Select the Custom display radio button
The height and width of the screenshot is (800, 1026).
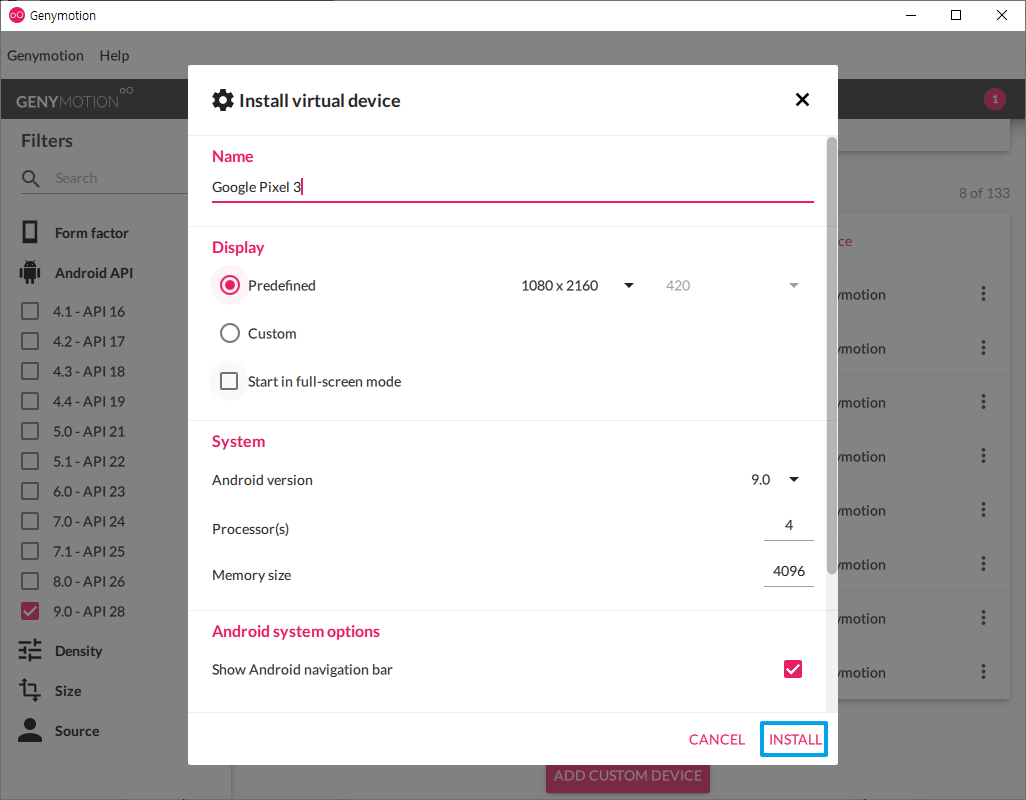[230, 333]
